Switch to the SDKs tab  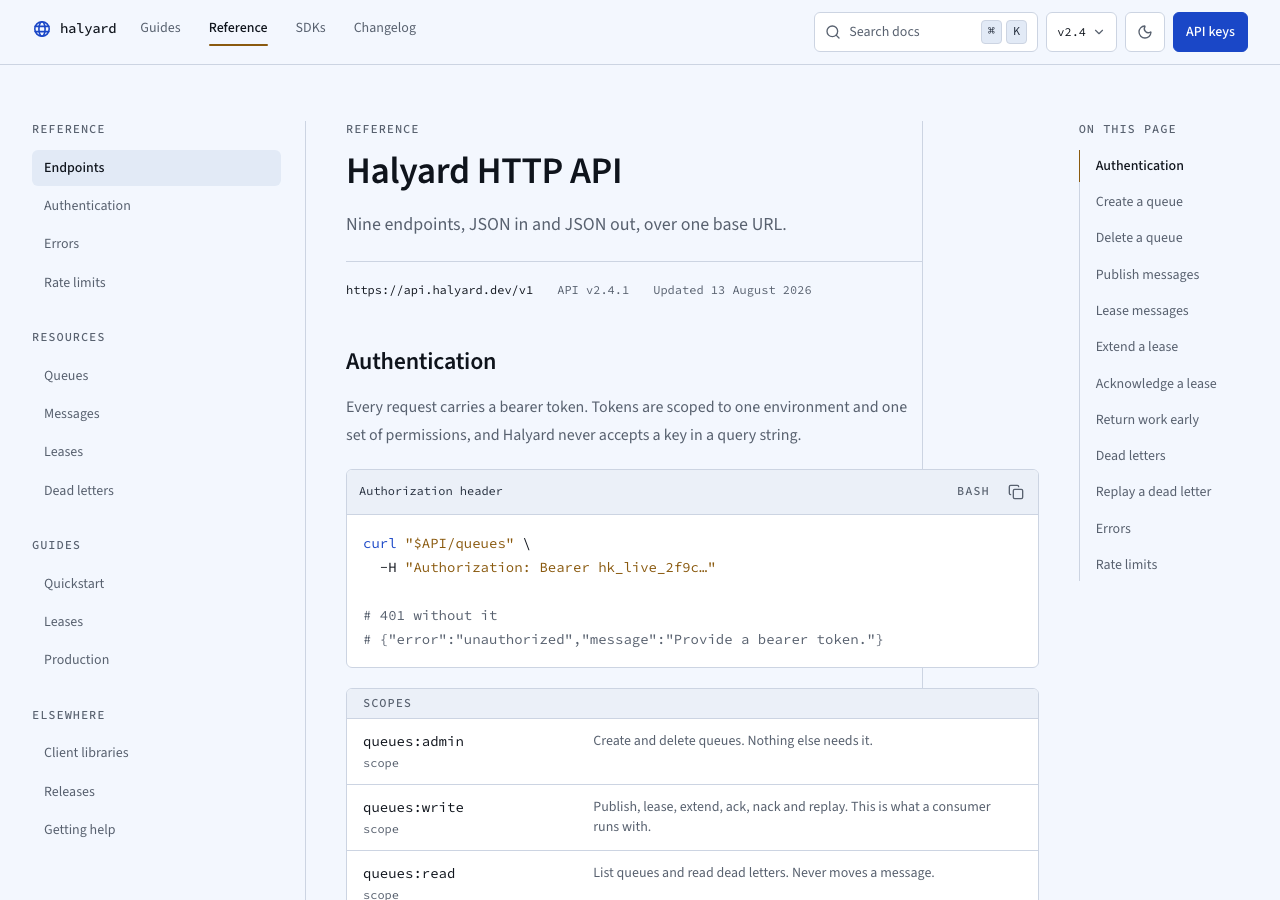[x=311, y=28]
